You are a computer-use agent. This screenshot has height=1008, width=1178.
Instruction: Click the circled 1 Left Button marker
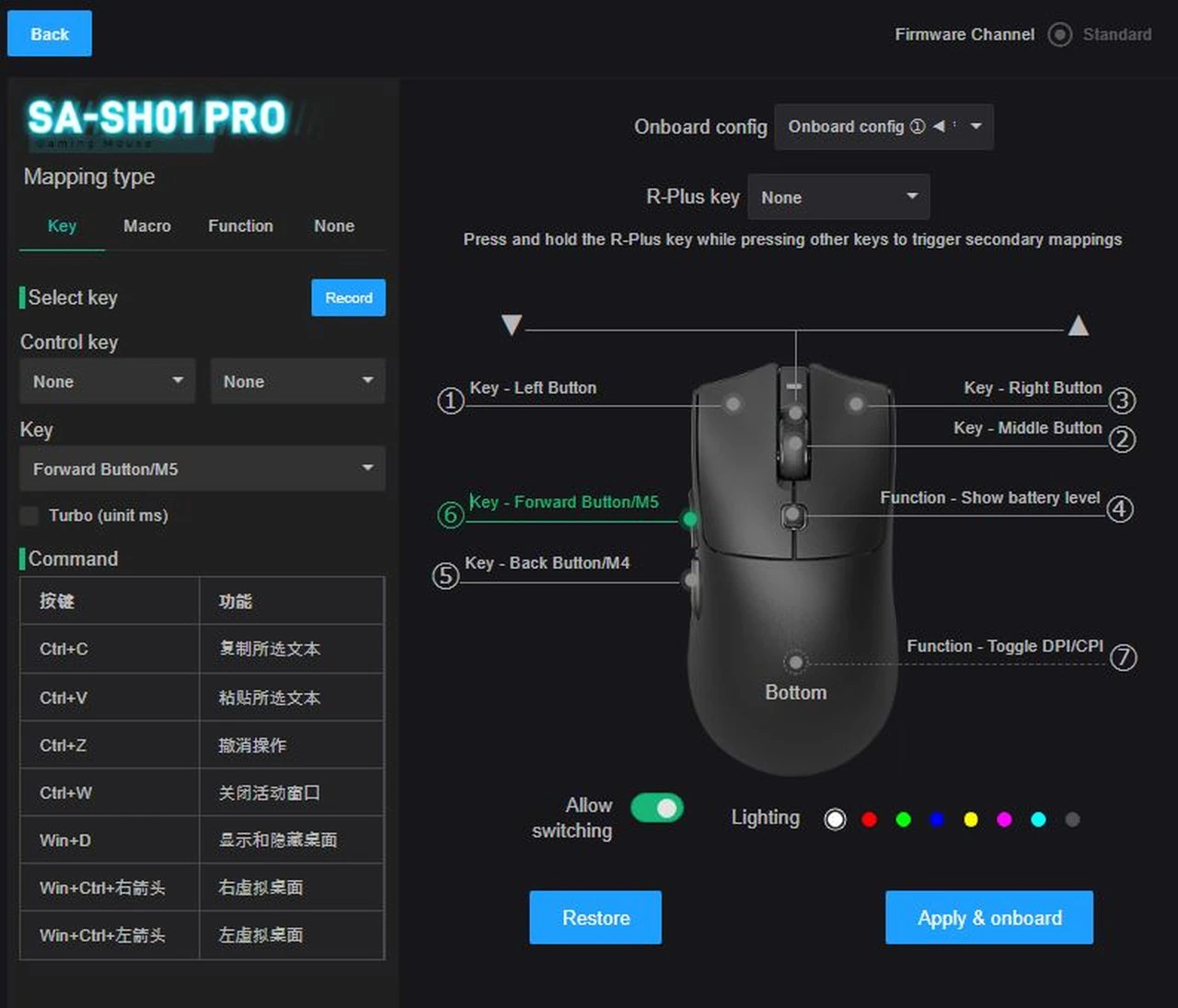(450, 401)
